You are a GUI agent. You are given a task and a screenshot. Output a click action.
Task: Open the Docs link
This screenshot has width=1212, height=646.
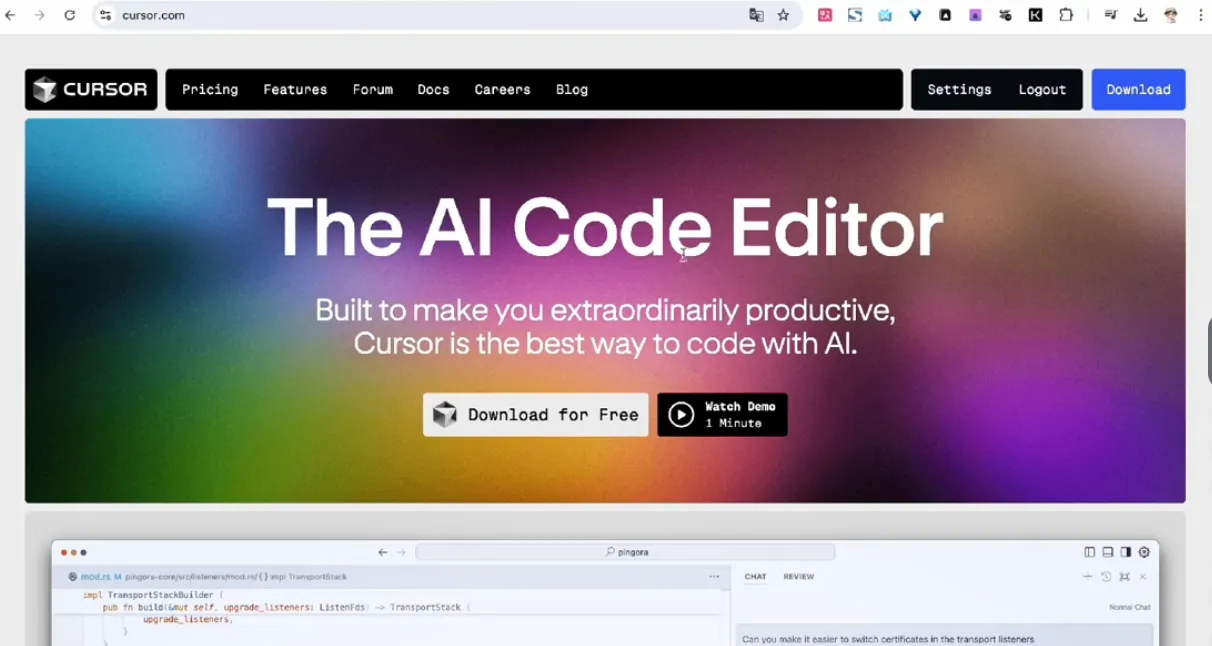[433, 90]
